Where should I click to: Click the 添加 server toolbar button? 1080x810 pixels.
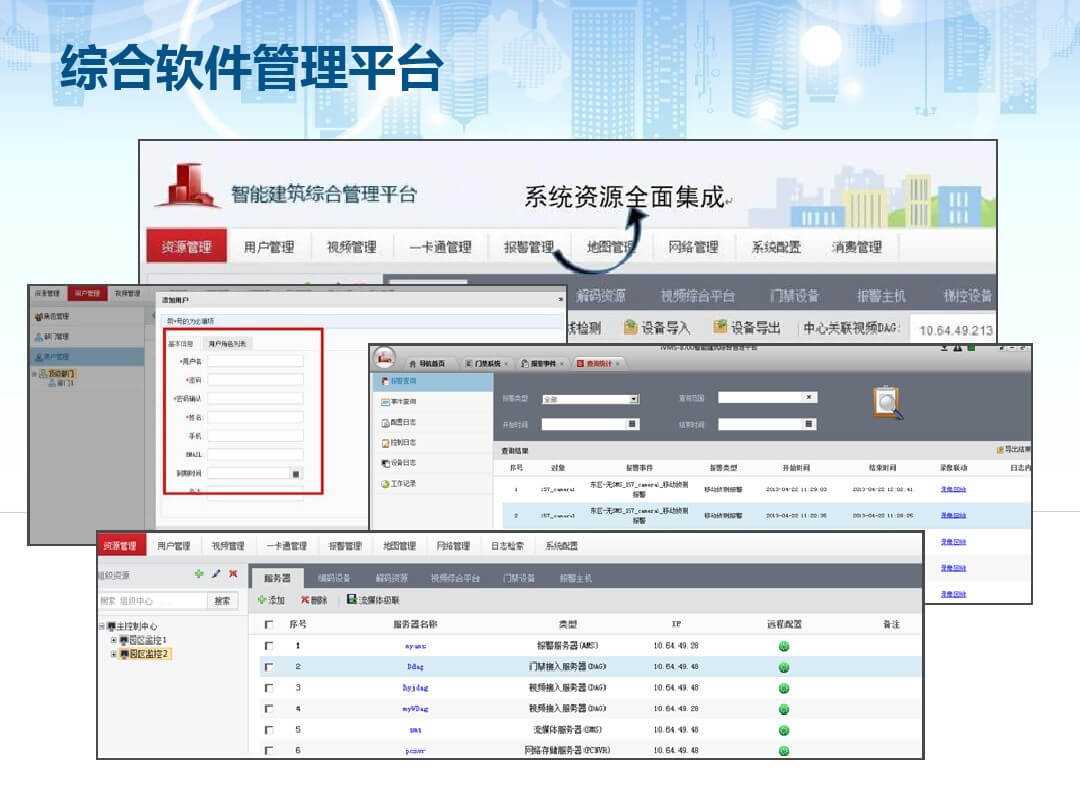pyautogui.click(x=271, y=600)
